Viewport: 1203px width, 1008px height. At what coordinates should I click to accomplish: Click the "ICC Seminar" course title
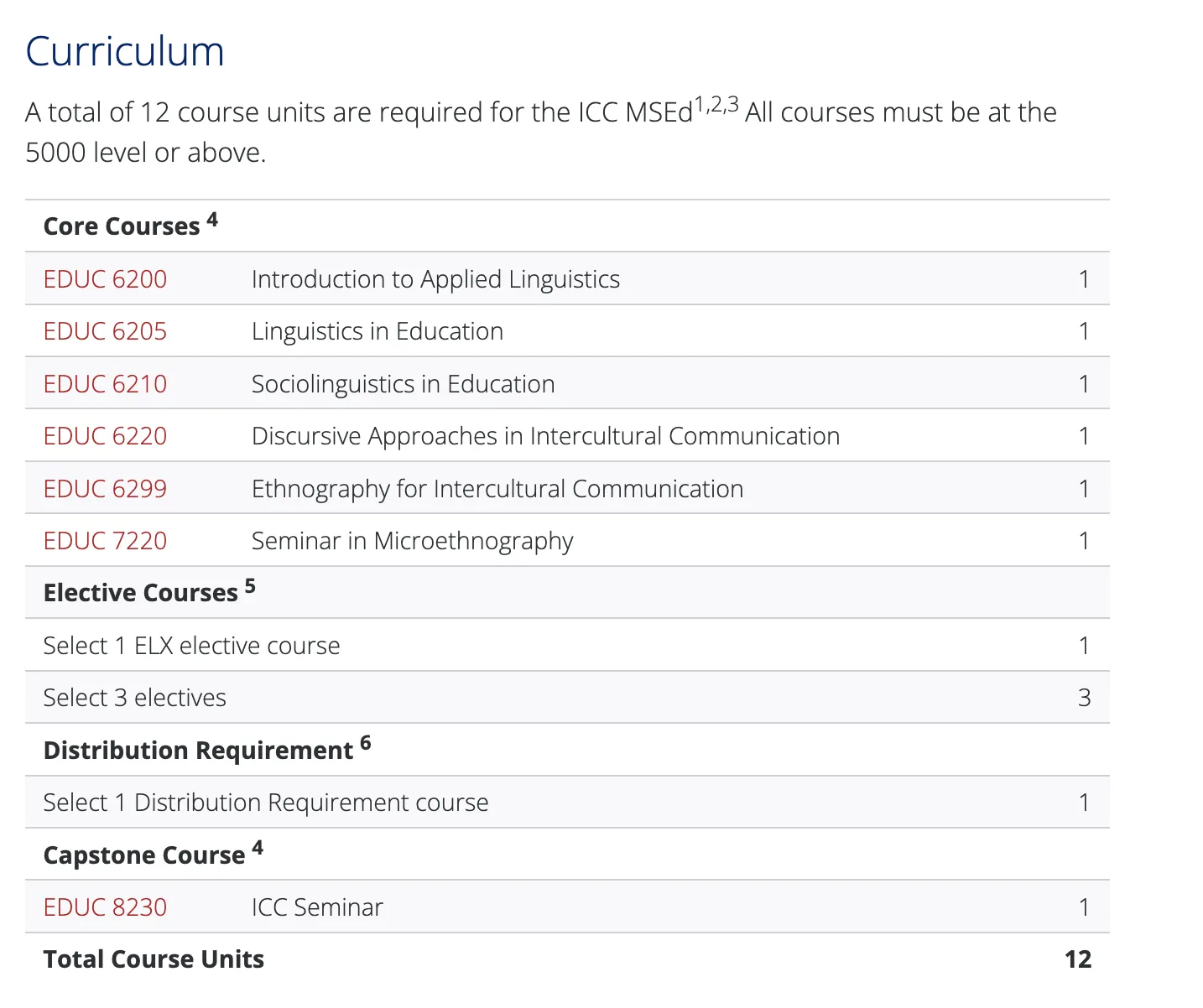(317, 907)
